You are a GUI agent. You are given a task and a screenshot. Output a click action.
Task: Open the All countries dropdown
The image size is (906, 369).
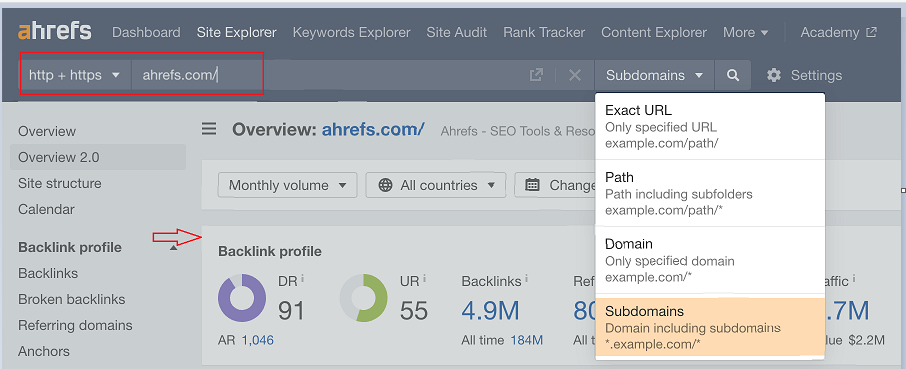[436, 185]
